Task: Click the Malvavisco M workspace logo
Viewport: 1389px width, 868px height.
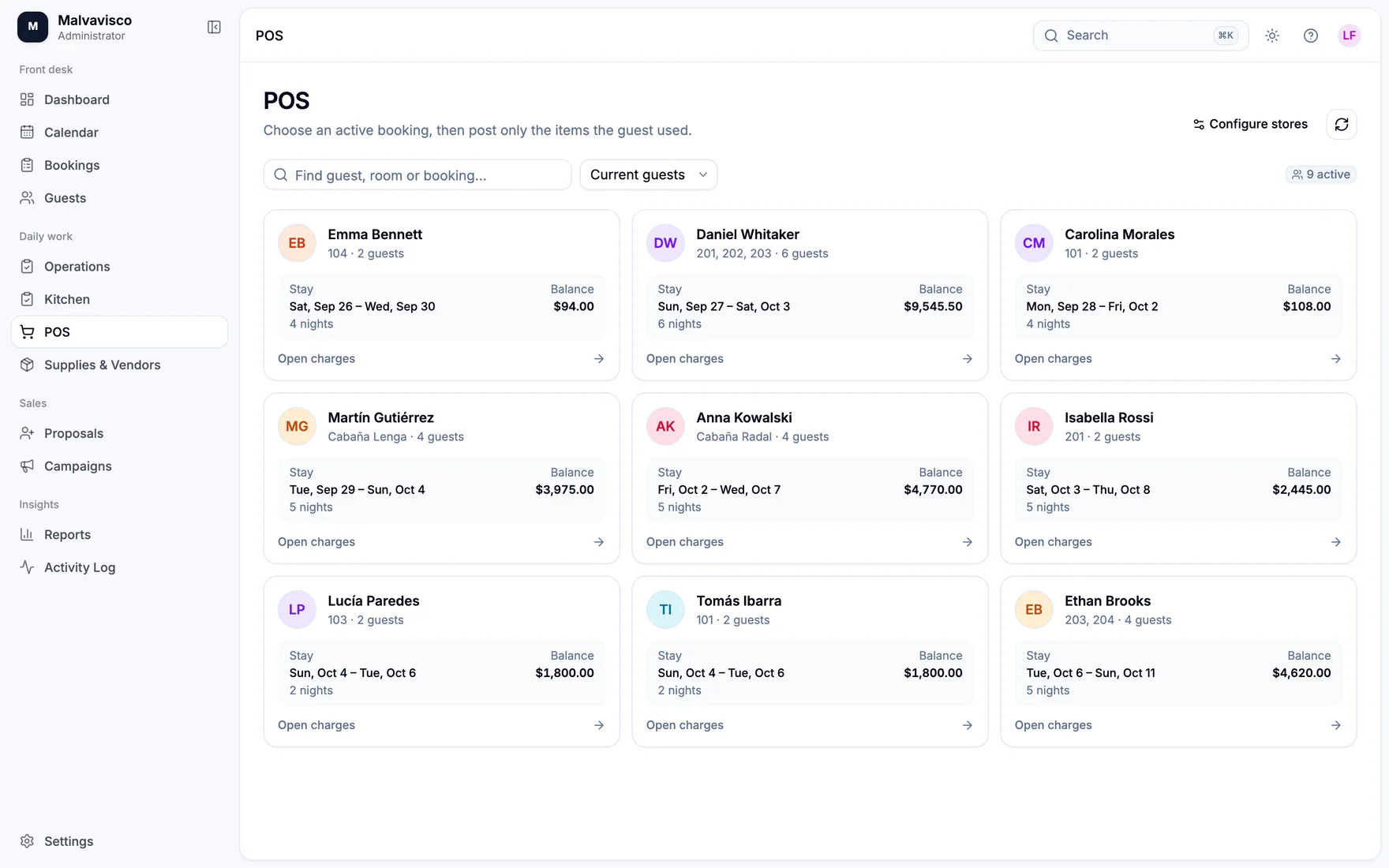Action: click(x=32, y=27)
